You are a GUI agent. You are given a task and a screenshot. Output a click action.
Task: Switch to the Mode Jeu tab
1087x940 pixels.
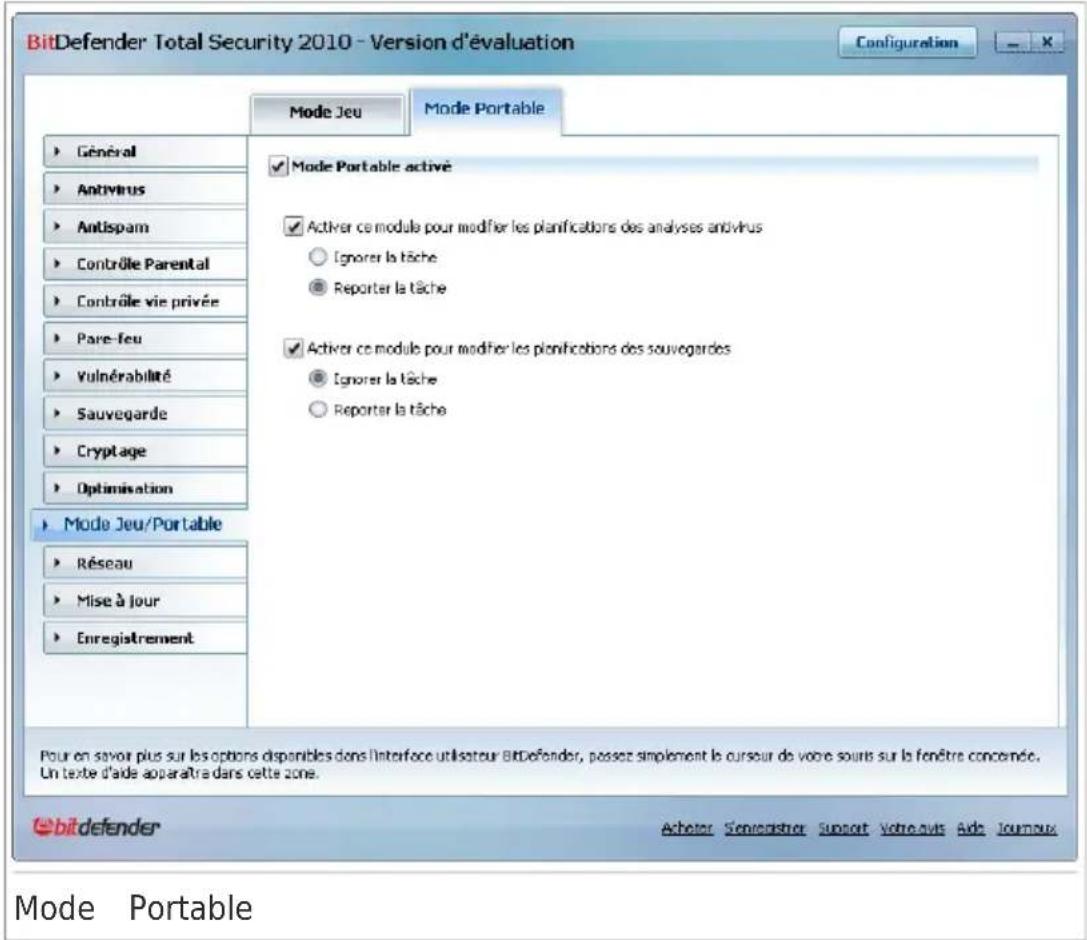coord(327,113)
